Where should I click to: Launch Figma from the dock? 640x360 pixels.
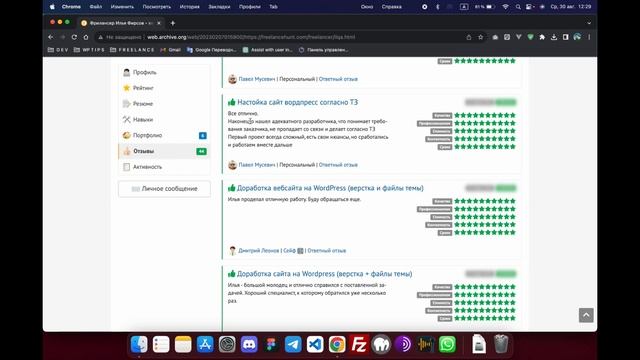(x=271, y=344)
